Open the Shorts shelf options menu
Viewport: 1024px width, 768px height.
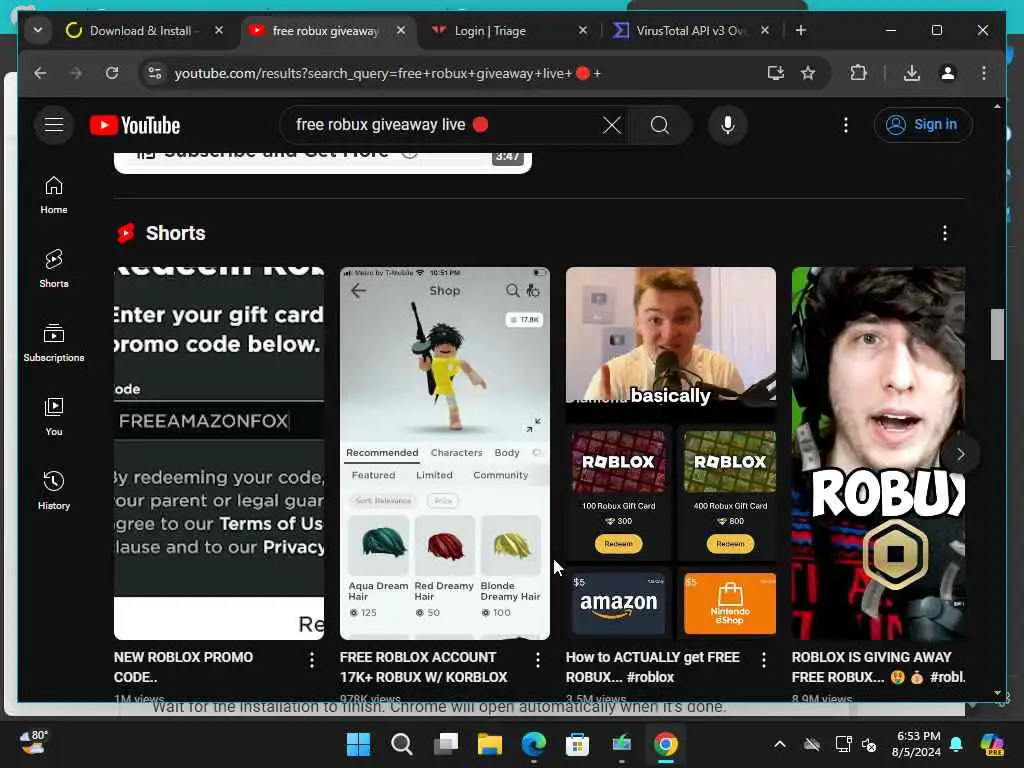pos(944,233)
